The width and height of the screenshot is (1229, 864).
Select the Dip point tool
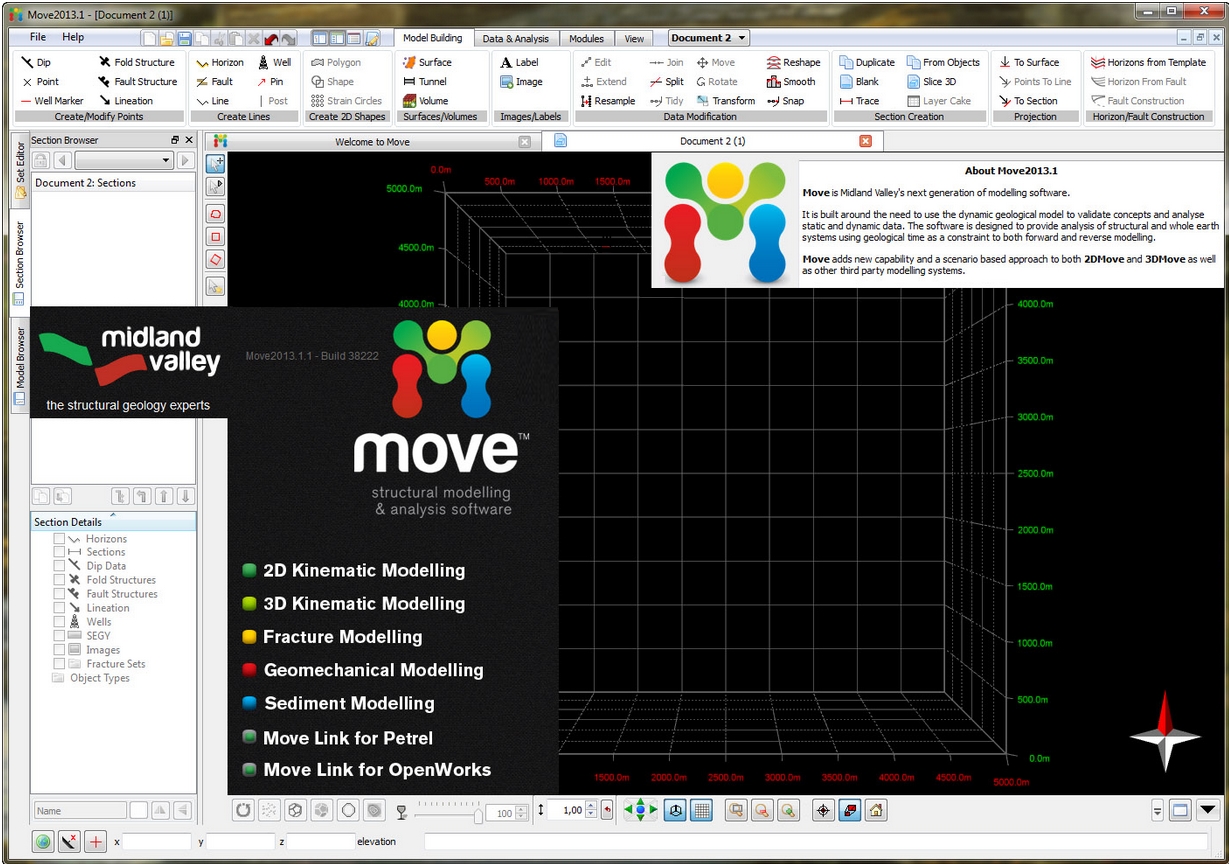pyautogui.click(x=36, y=62)
